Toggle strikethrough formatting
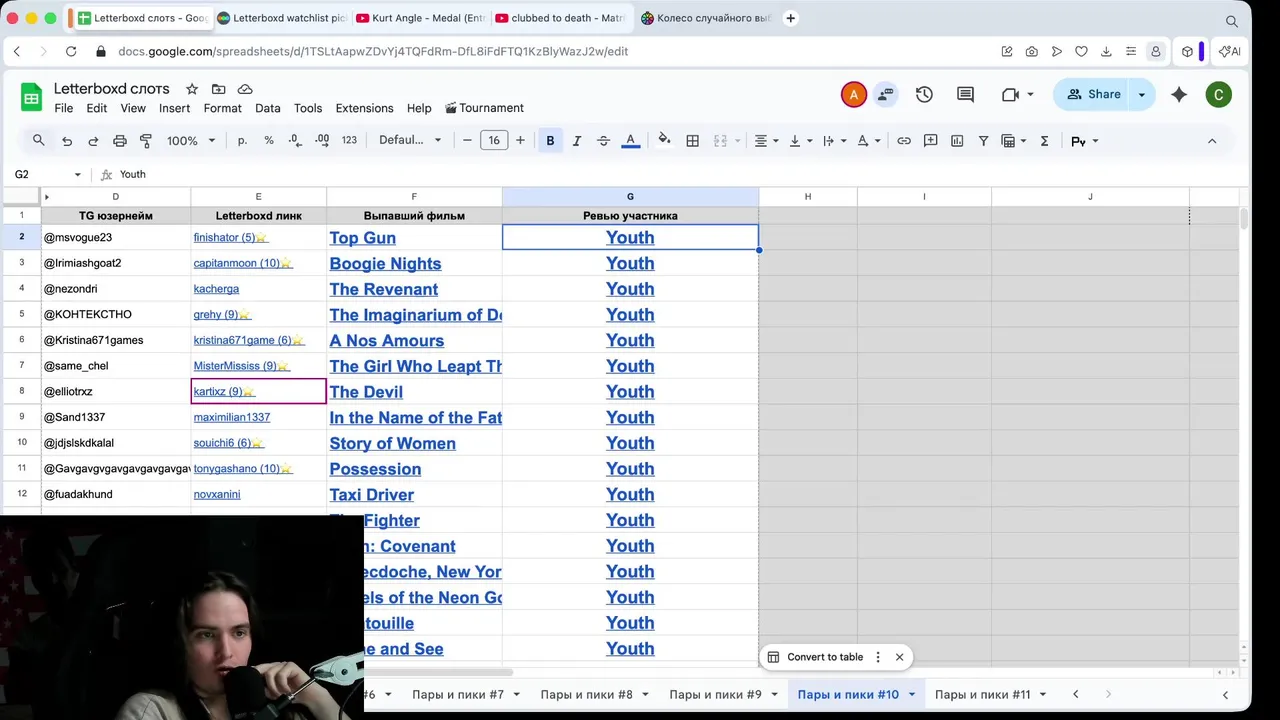The width and height of the screenshot is (1280, 720). (x=603, y=141)
